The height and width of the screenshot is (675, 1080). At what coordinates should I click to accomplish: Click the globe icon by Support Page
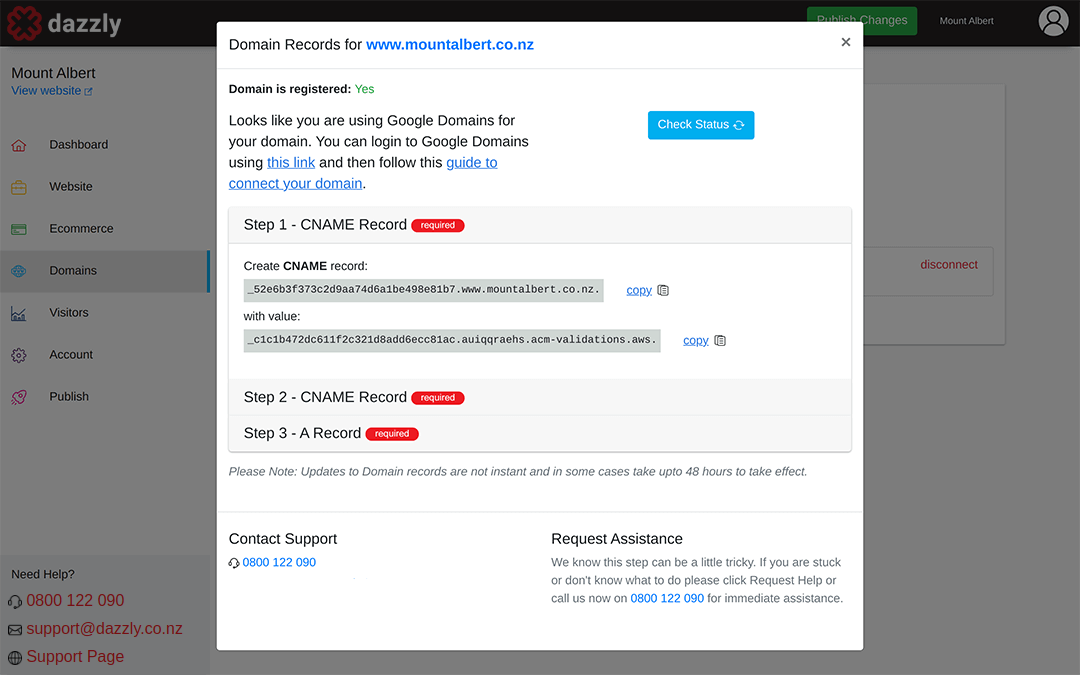point(15,658)
